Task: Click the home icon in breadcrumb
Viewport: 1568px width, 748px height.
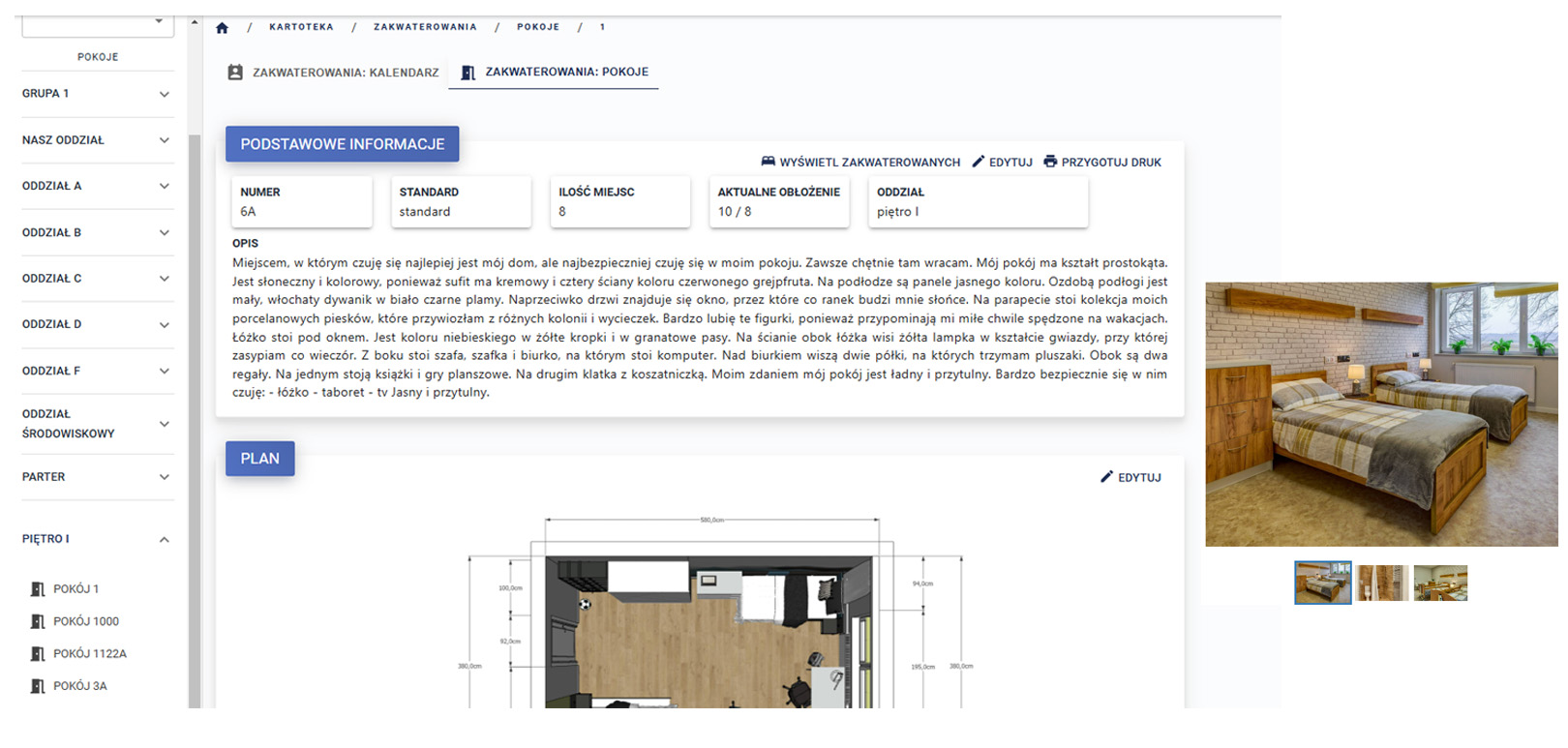Action: pyautogui.click(x=222, y=28)
